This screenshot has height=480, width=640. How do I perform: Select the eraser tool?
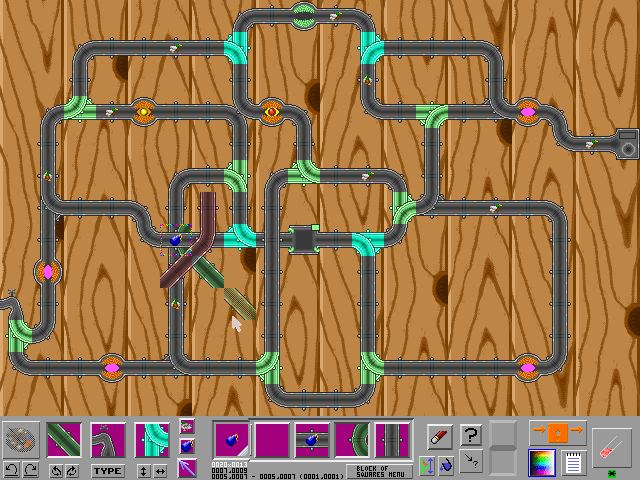coord(440,436)
